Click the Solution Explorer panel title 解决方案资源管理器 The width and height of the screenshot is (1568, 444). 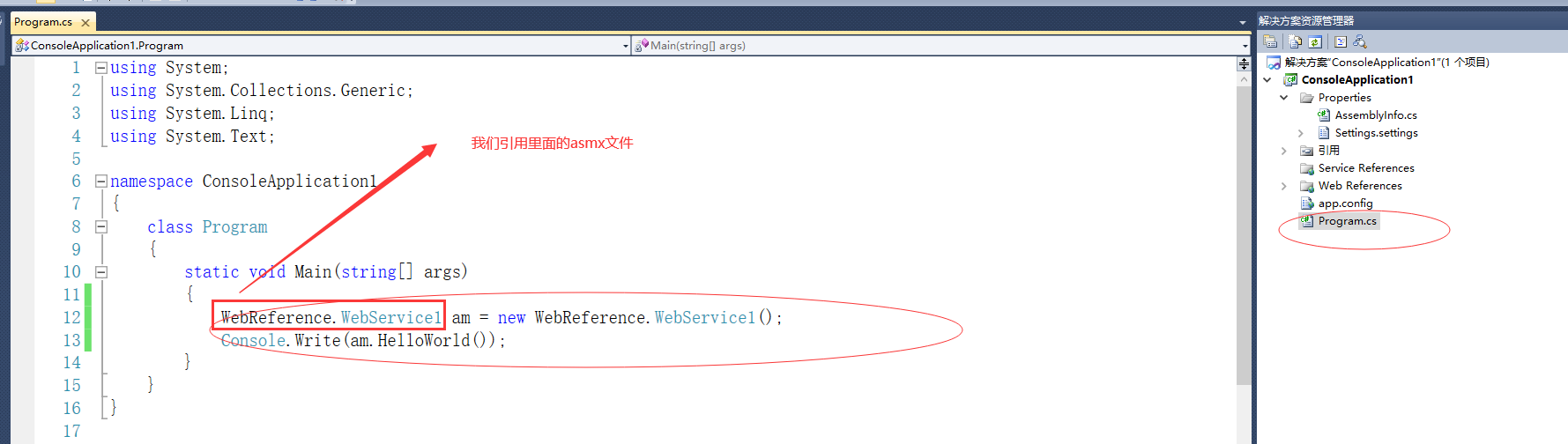pos(1306,20)
